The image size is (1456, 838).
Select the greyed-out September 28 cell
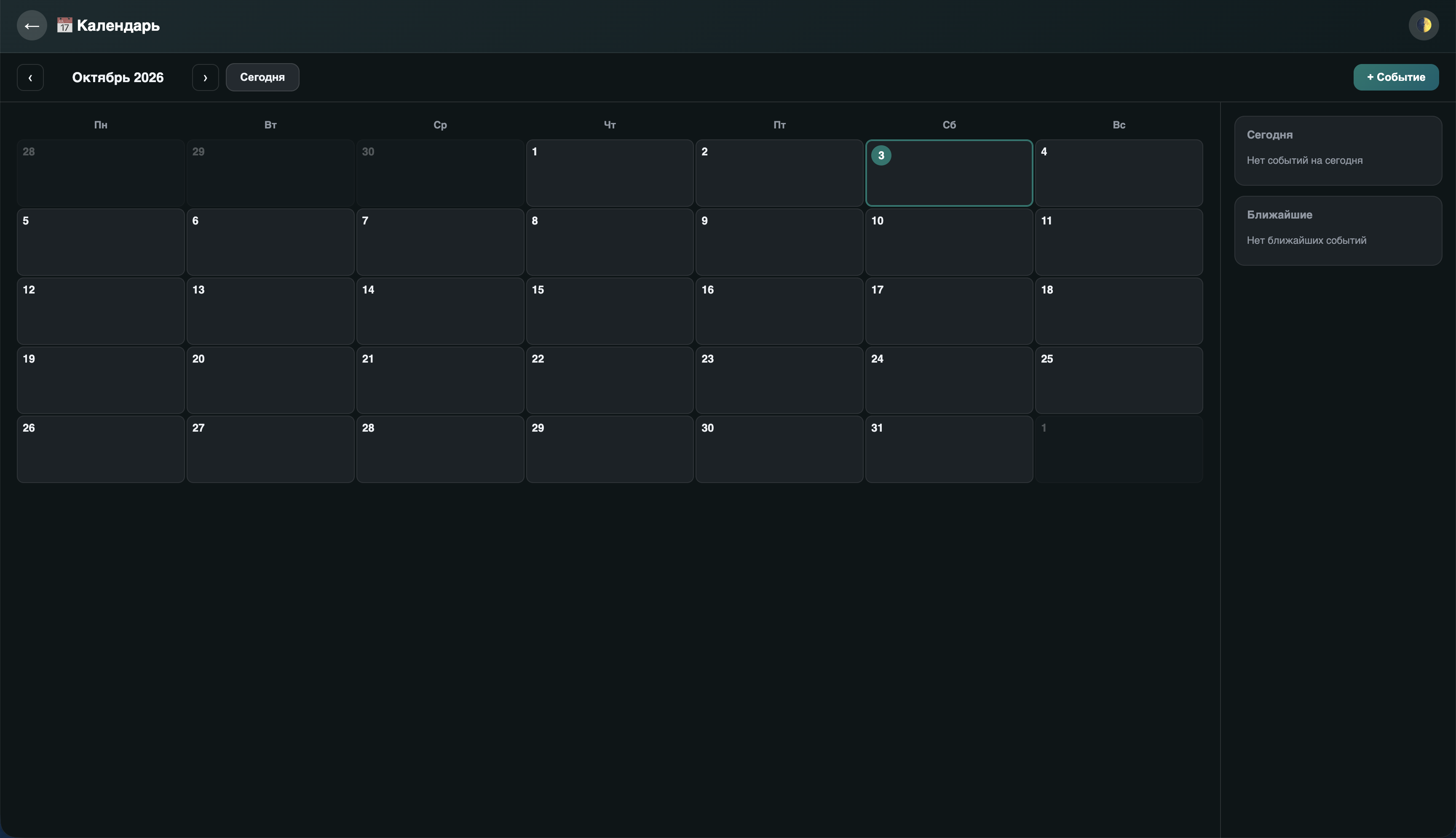coord(101,173)
